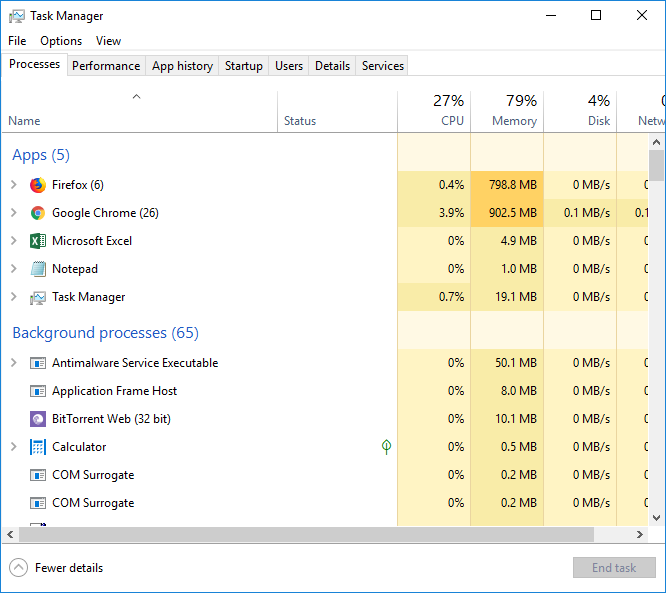Image resolution: width=666 pixels, height=593 pixels.
Task: Click the Task Manager title bar icon
Action: (17, 16)
